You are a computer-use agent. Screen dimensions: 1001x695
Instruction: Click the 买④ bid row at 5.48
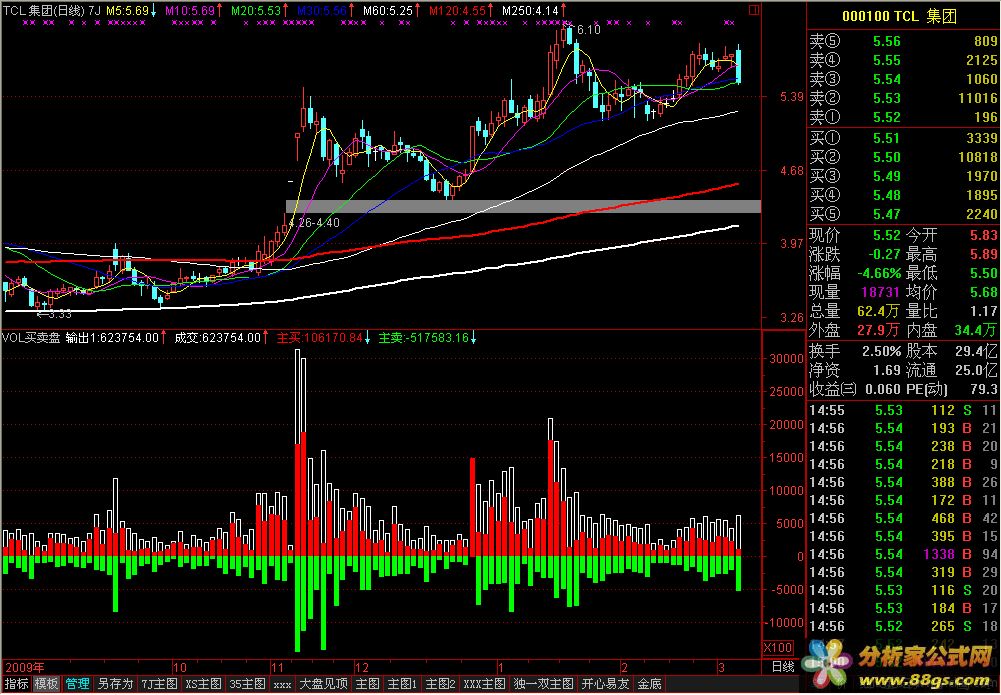point(903,195)
